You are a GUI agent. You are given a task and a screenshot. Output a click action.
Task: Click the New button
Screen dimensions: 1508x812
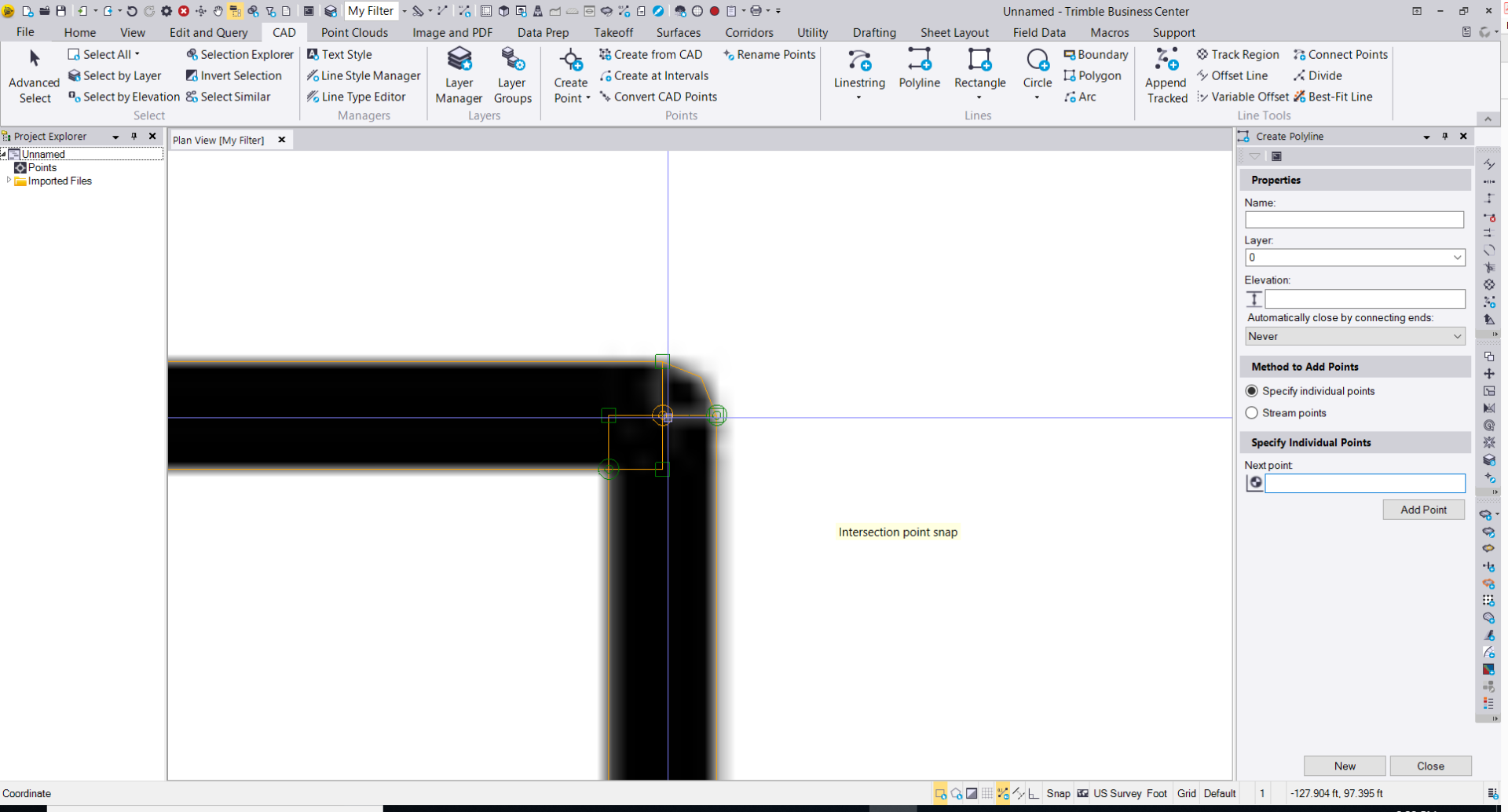click(1344, 766)
